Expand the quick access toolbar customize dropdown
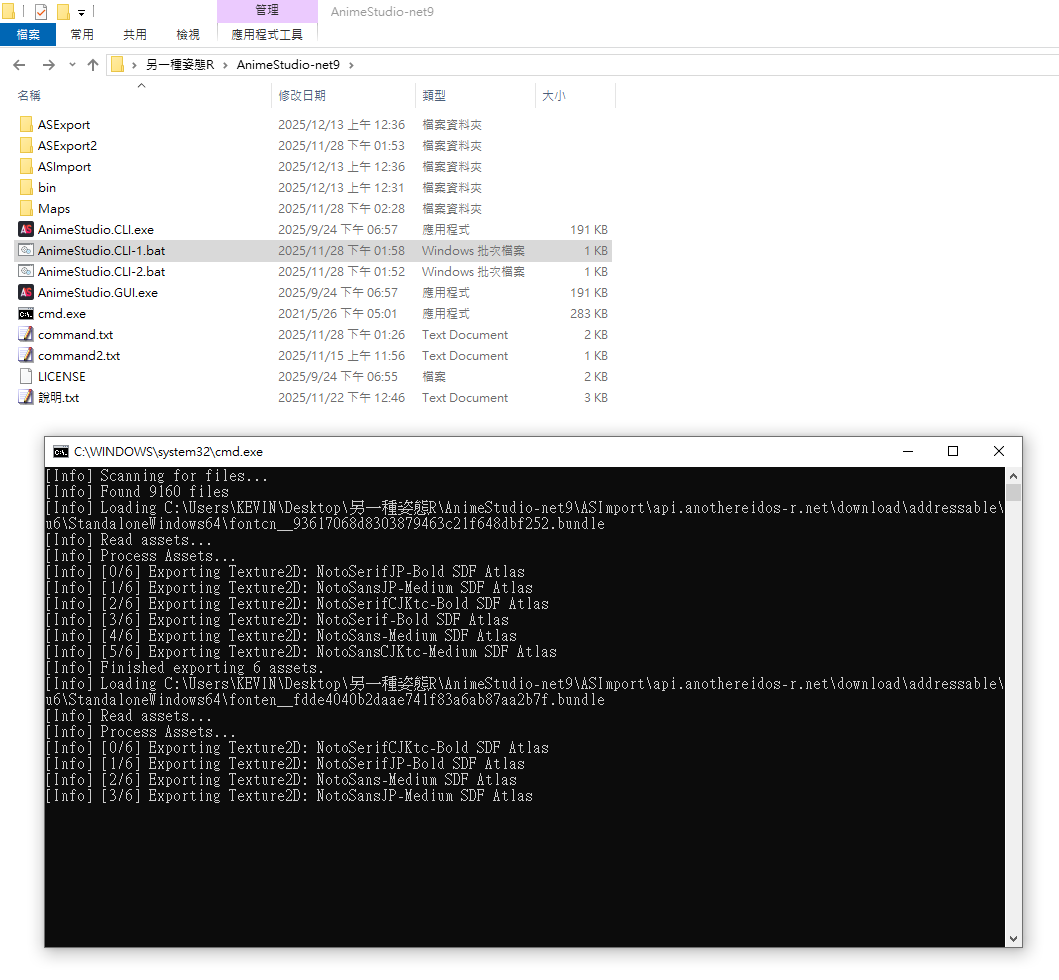The height and width of the screenshot is (980, 1059). tap(82, 13)
